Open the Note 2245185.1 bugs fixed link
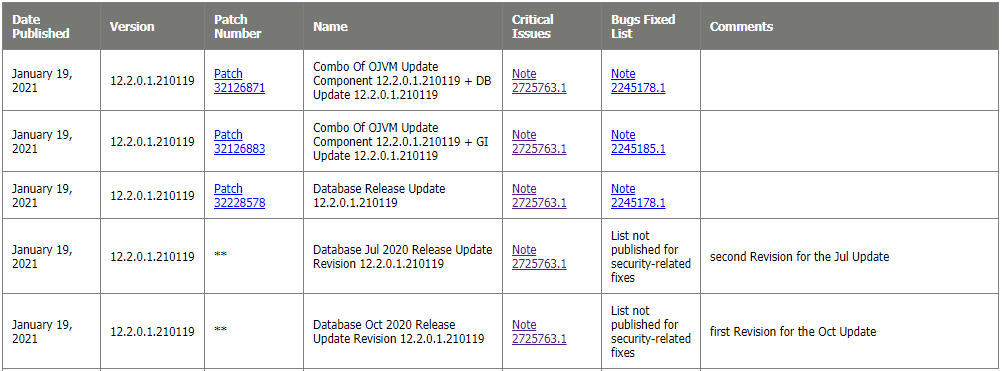The width and height of the screenshot is (1002, 371). (638, 142)
